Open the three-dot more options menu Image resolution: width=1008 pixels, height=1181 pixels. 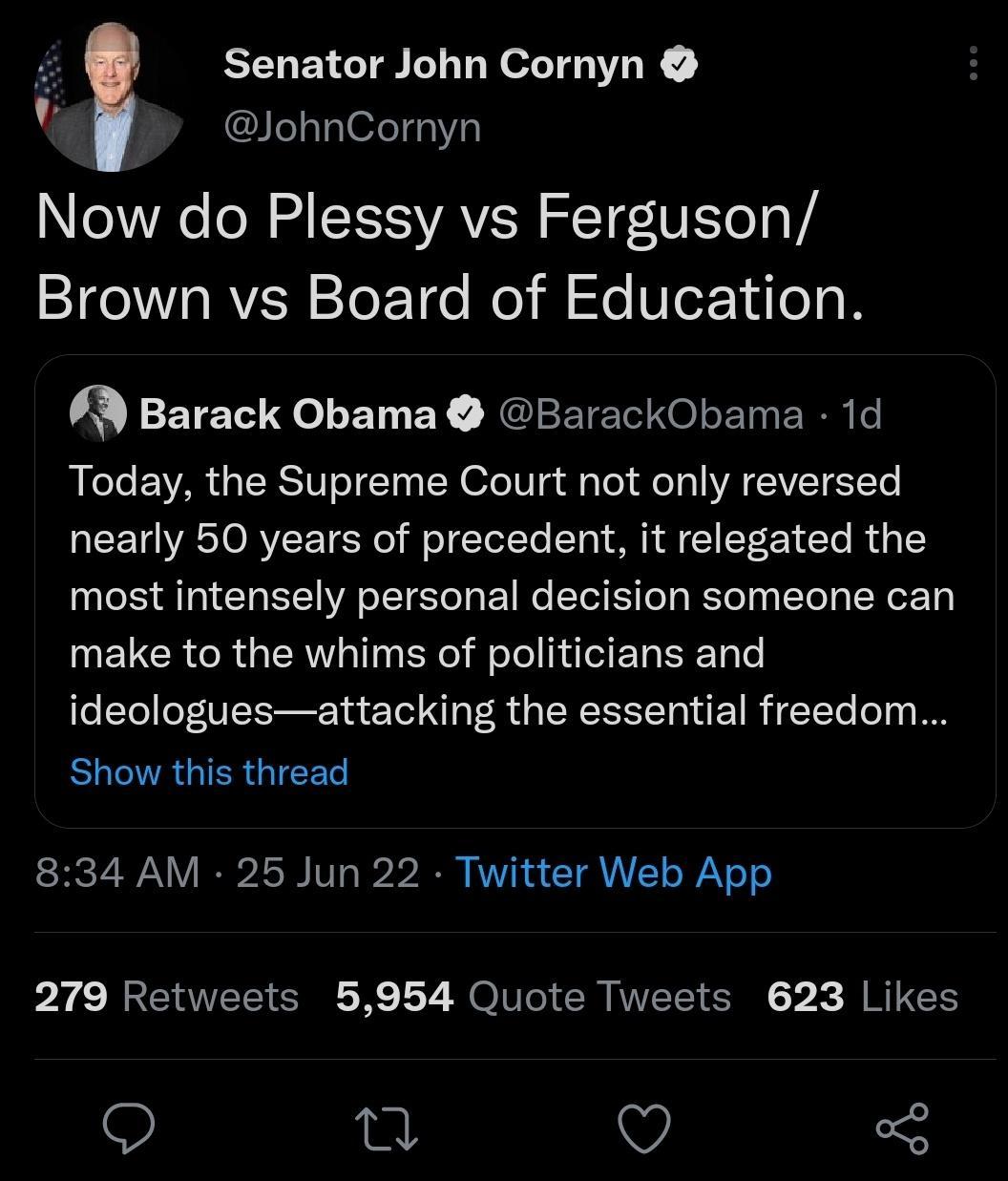(974, 63)
